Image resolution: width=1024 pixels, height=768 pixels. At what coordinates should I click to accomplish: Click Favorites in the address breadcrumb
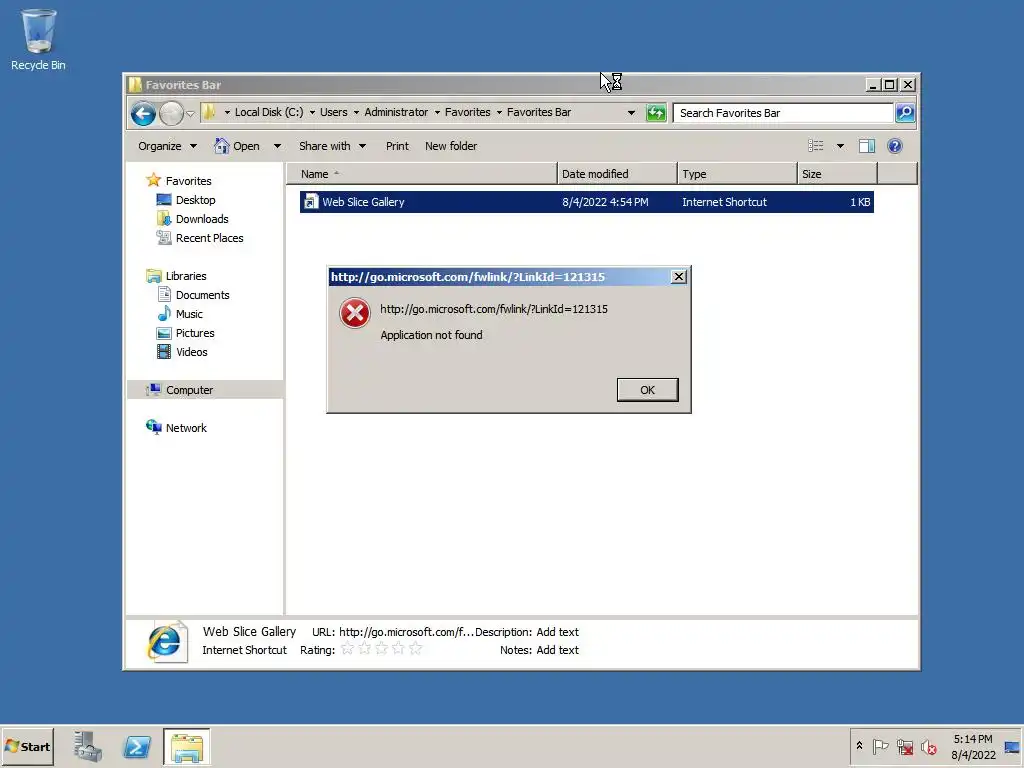[468, 112]
